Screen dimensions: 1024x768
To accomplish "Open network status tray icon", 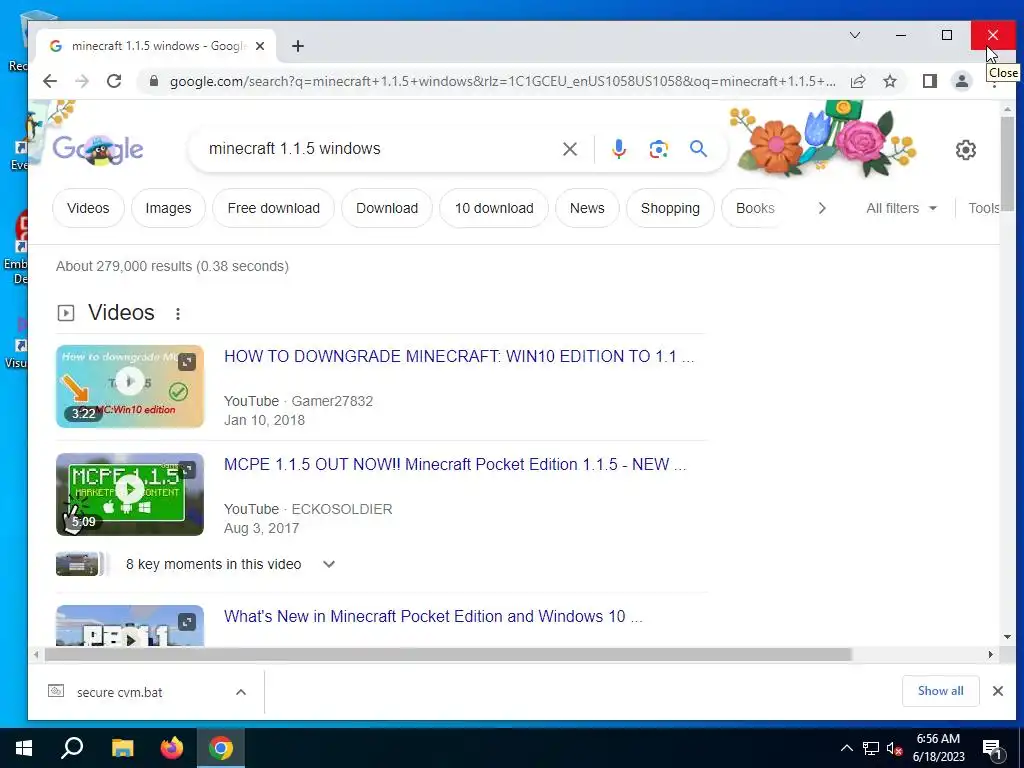I will (x=871, y=748).
